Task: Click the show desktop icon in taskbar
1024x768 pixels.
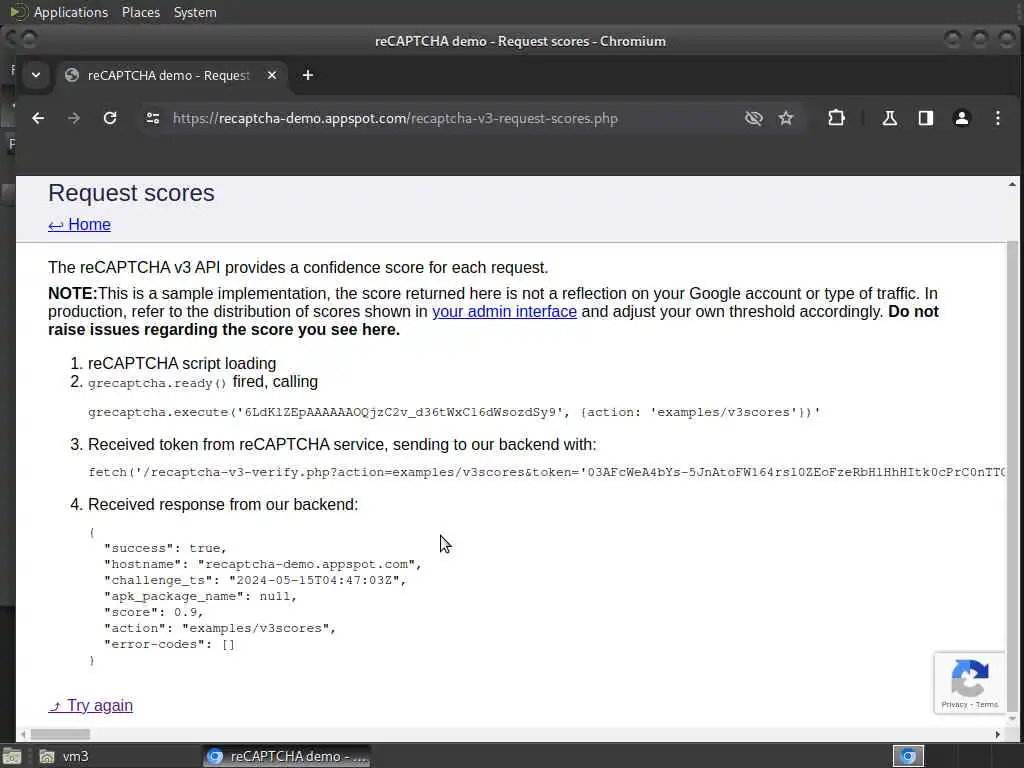Action: (x=12, y=757)
